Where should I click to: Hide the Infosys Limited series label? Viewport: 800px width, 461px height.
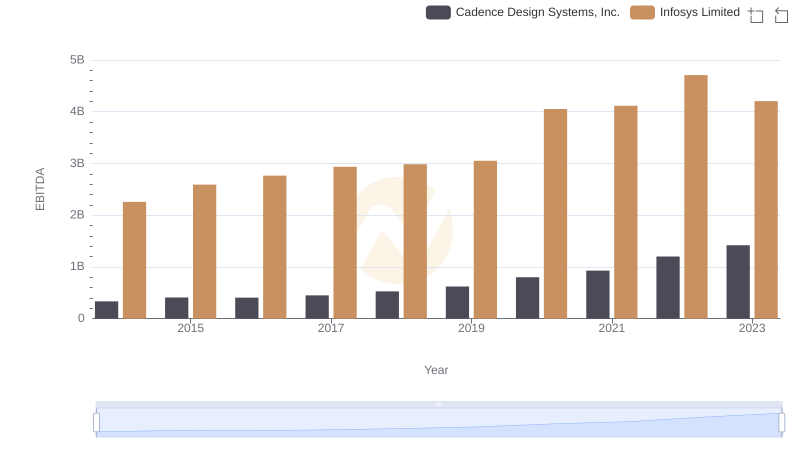[699, 12]
